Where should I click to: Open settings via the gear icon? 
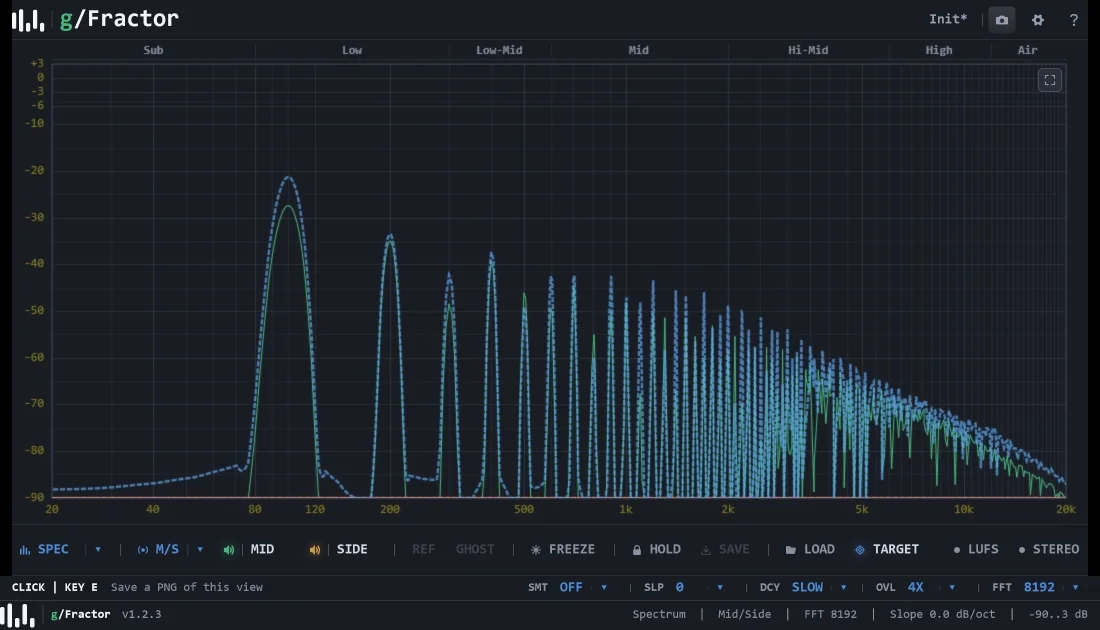(1038, 20)
